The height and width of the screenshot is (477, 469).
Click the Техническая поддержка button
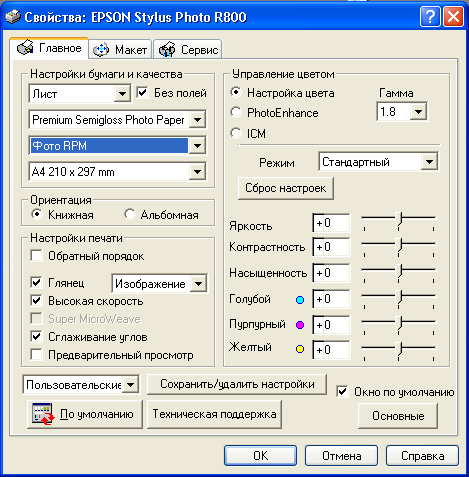click(x=214, y=414)
